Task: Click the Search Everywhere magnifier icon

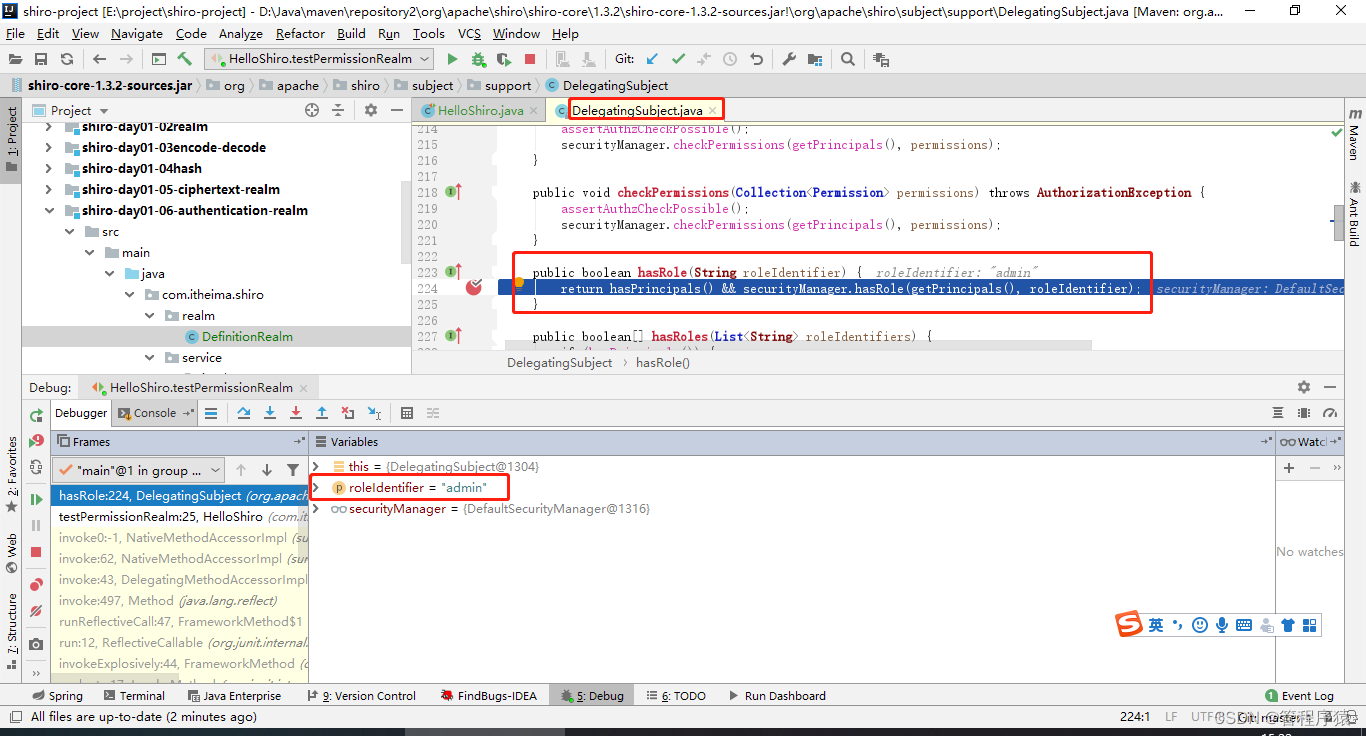Action: 848,60
